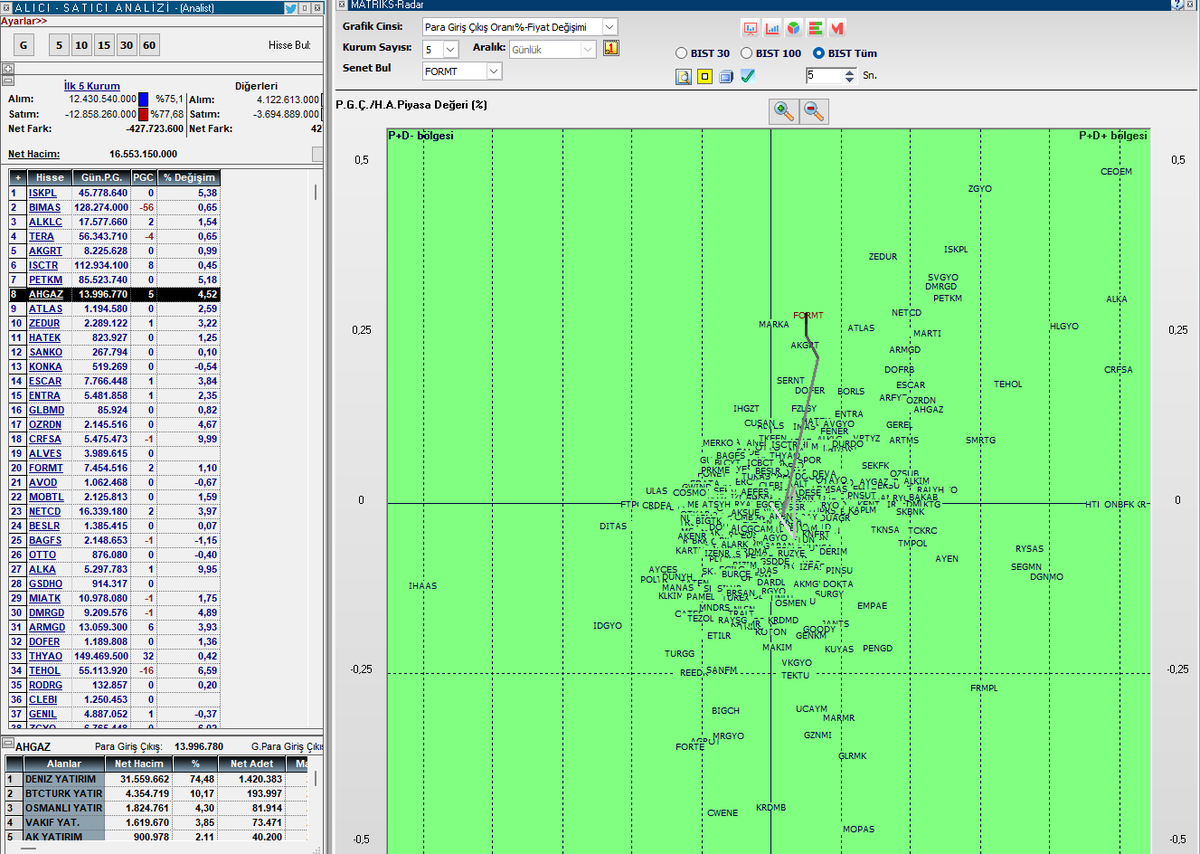The image size is (1200, 854).
Task: Zoom out of the radar chart
Action: click(x=815, y=112)
